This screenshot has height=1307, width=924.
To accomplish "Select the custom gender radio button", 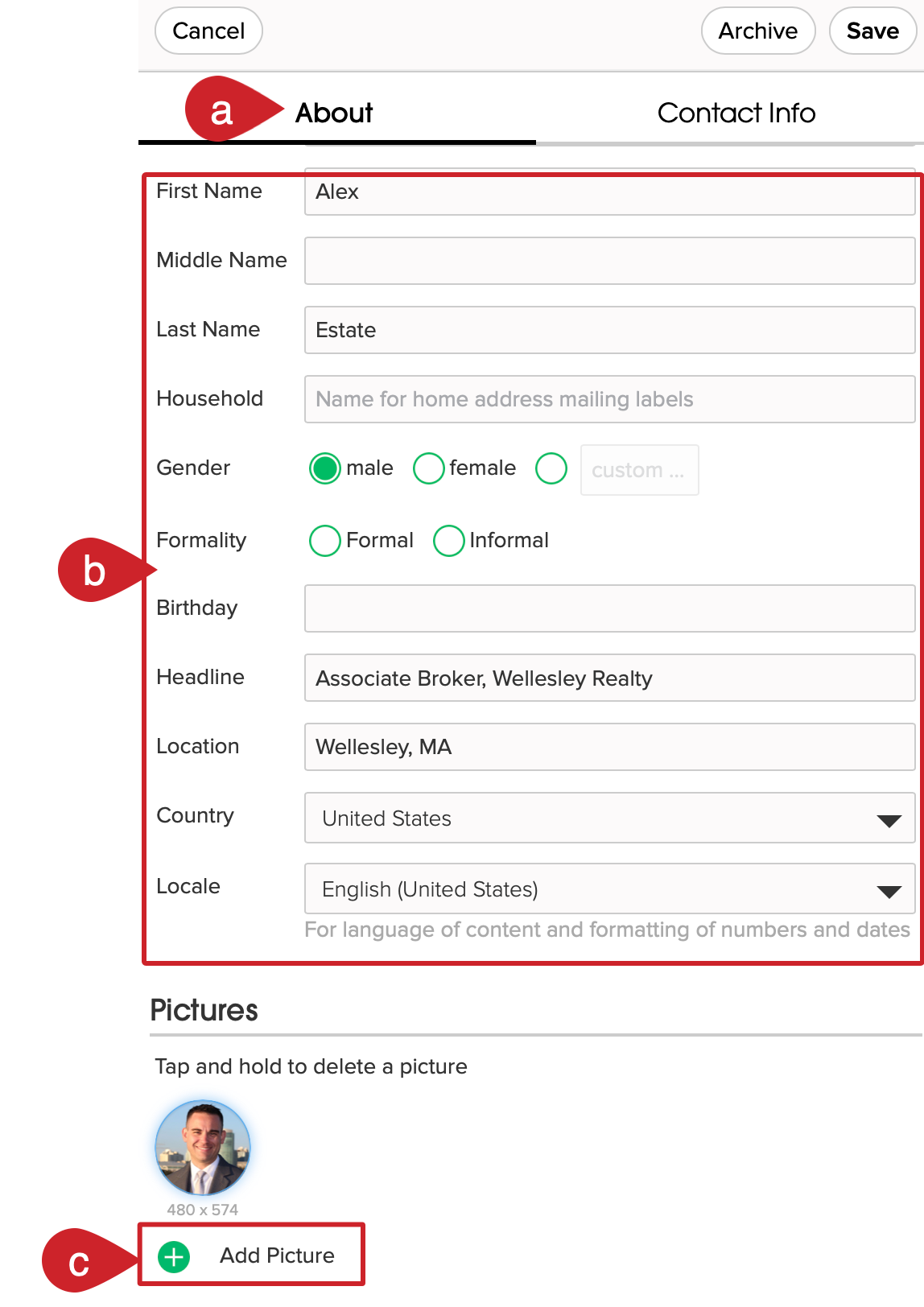I will click(551, 468).
